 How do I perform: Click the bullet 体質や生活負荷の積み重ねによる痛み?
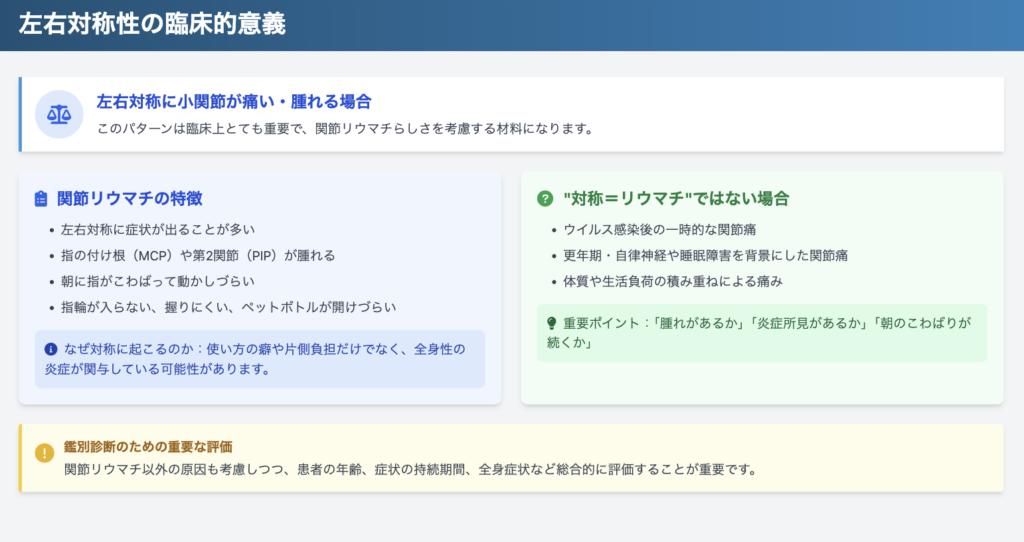(x=672, y=281)
